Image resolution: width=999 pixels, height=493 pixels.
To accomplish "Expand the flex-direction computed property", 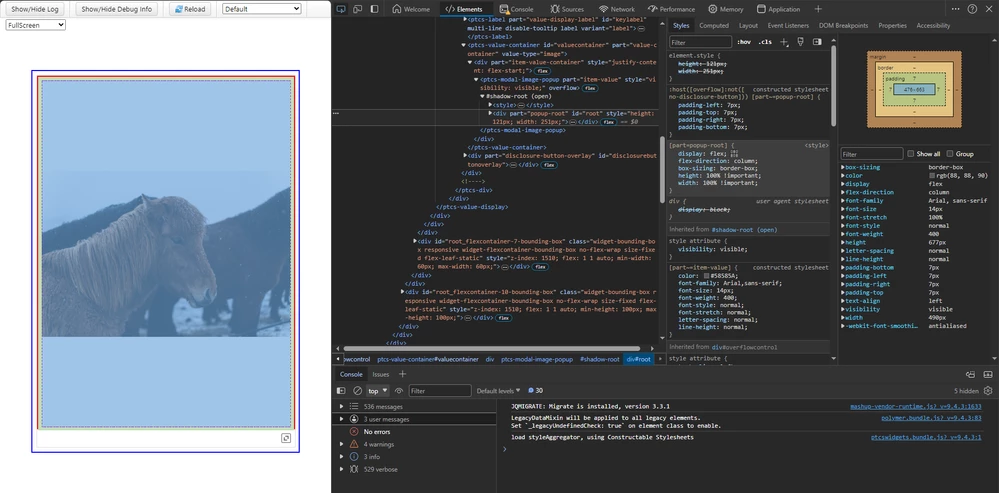I will 843,192.
